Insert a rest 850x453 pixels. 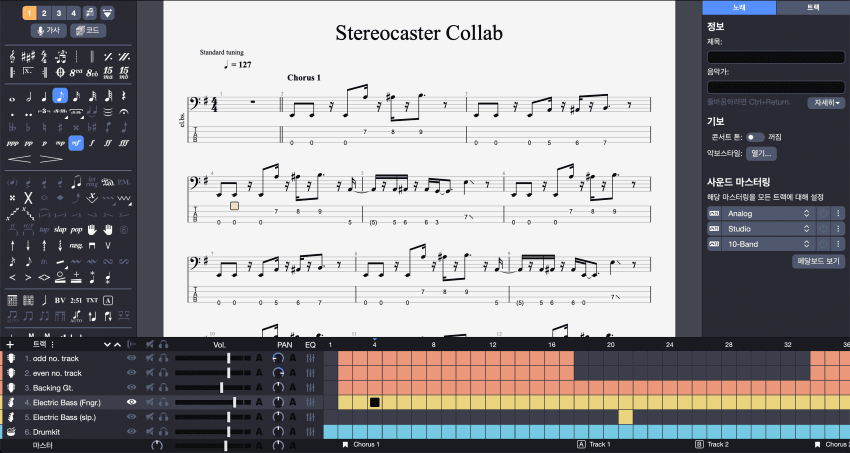point(124,96)
